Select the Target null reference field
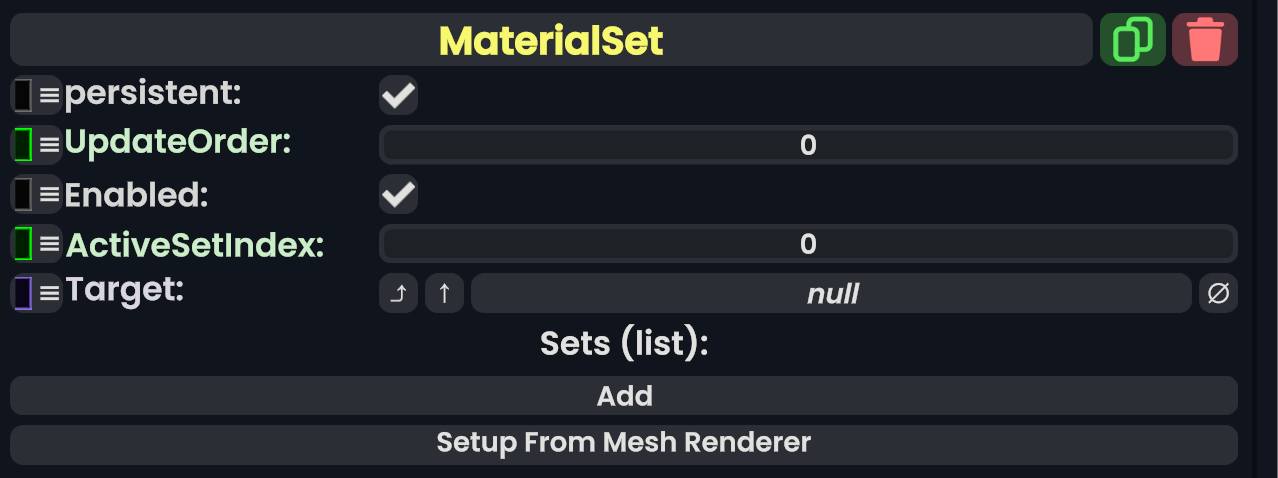The image size is (1278, 478). tap(831, 294)
